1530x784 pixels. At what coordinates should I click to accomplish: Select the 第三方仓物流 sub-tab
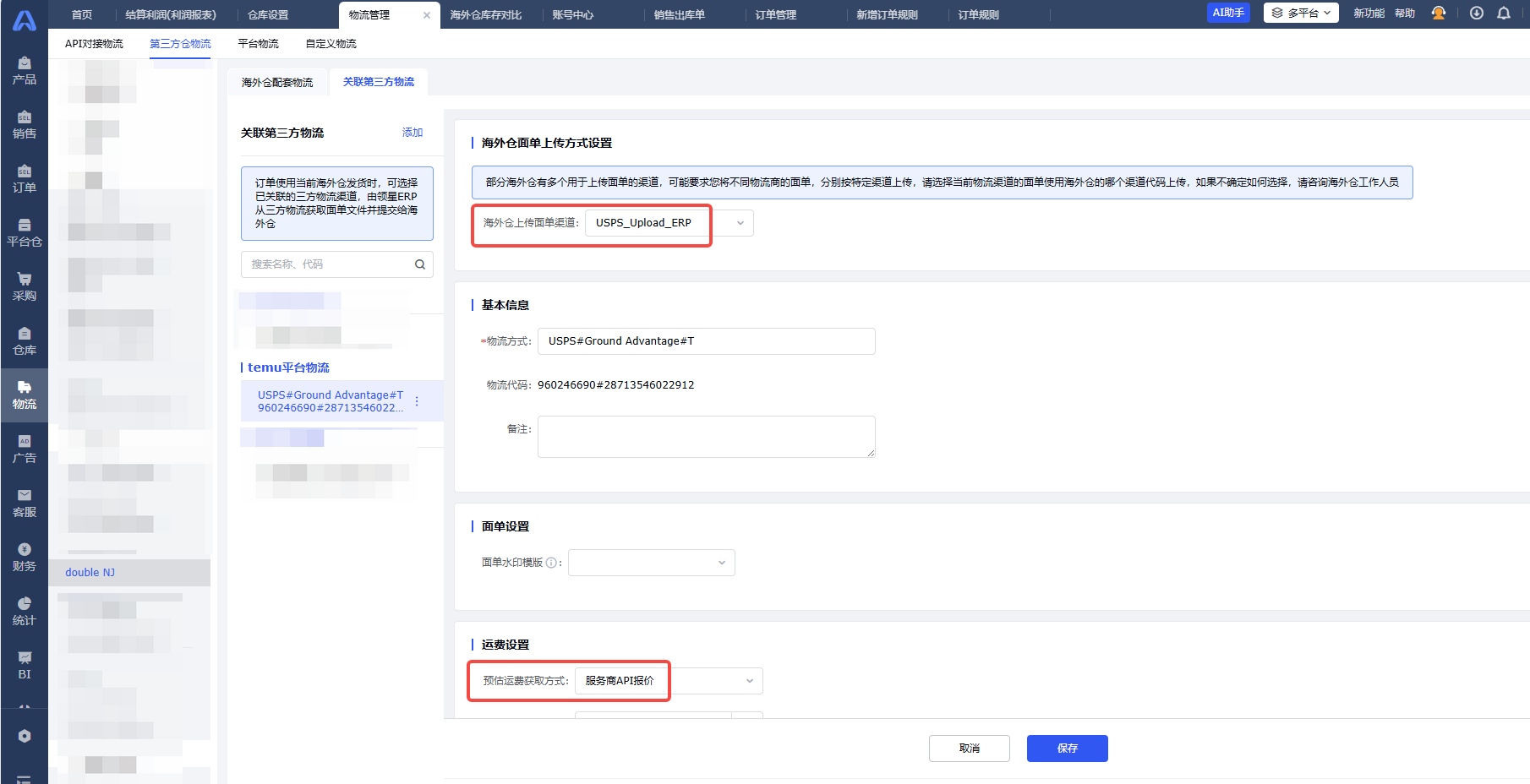pyautogui.click(x=180, y=44)
